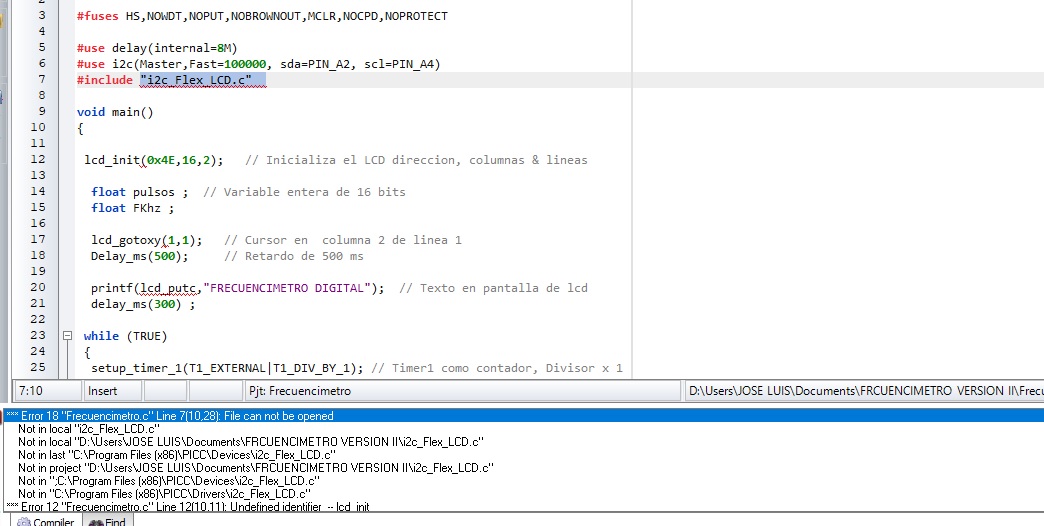Click the #use i2c(Master,Fast=100000 line
This screenshot has height=526, width=1044.
(x=258, y=64)
